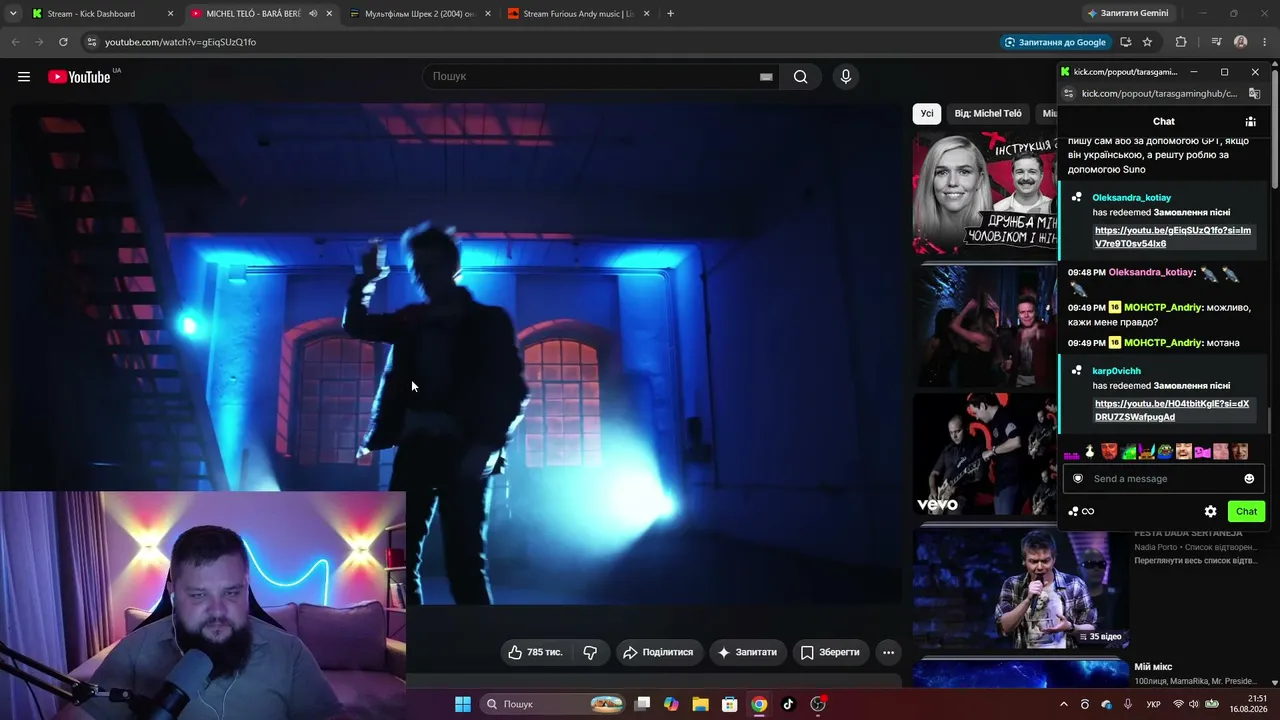Viewport: 1280px width, 720px height.
Task: Open the Windows Start menu
Action: coord(463,704)
